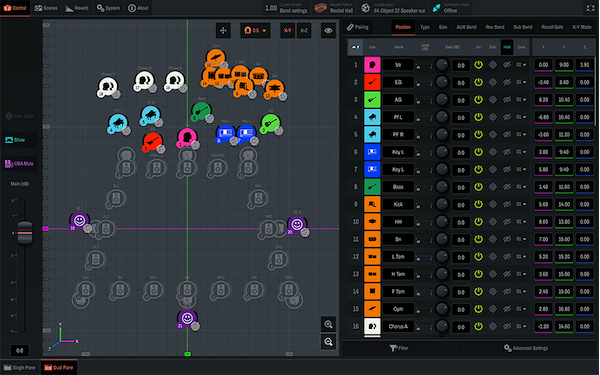The width and height of the screenshot is (600, 375).
Task: Open the Zone dropdown for Kick
Action: tap(521, 204)
